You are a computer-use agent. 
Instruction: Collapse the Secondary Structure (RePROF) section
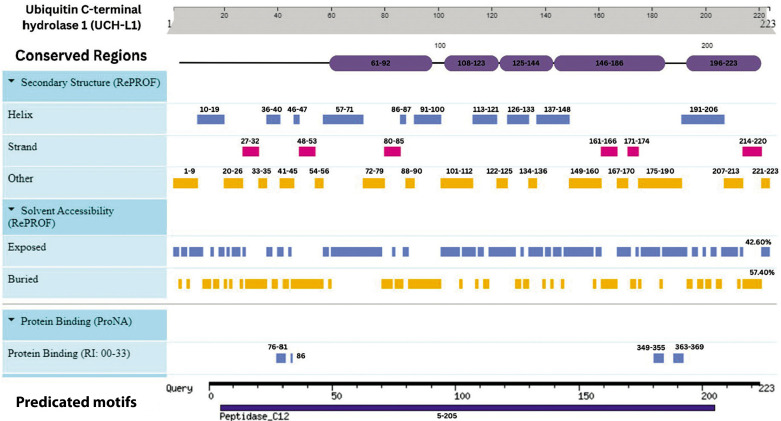[x=12, y=81]
